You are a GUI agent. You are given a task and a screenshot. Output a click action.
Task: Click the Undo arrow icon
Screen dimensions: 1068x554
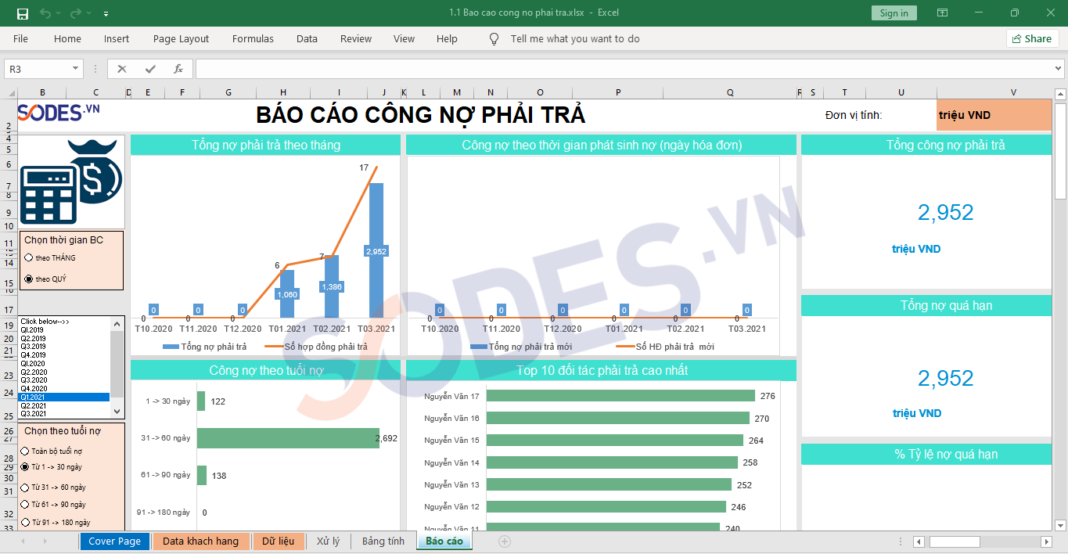point(45,14)
